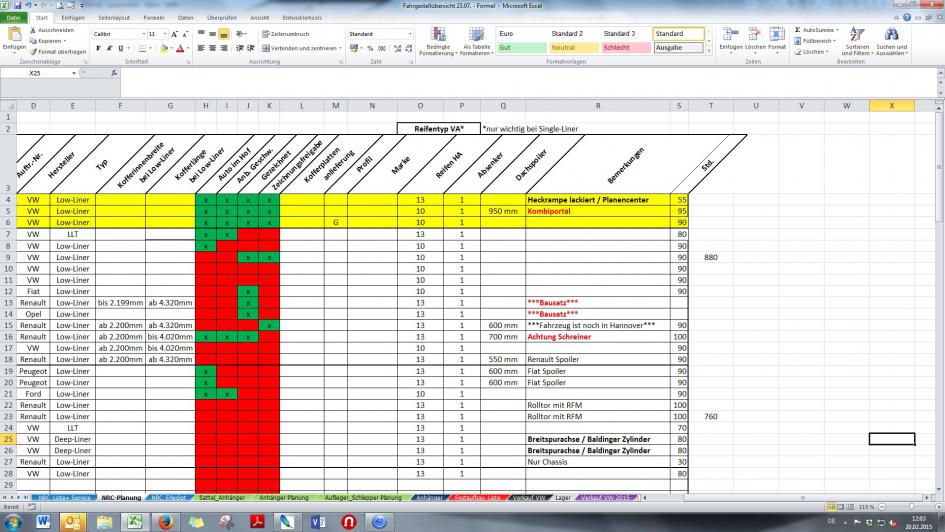Click the fx insert function icon
This screenshot has width=945, height=532.
(x=114, y=73)
